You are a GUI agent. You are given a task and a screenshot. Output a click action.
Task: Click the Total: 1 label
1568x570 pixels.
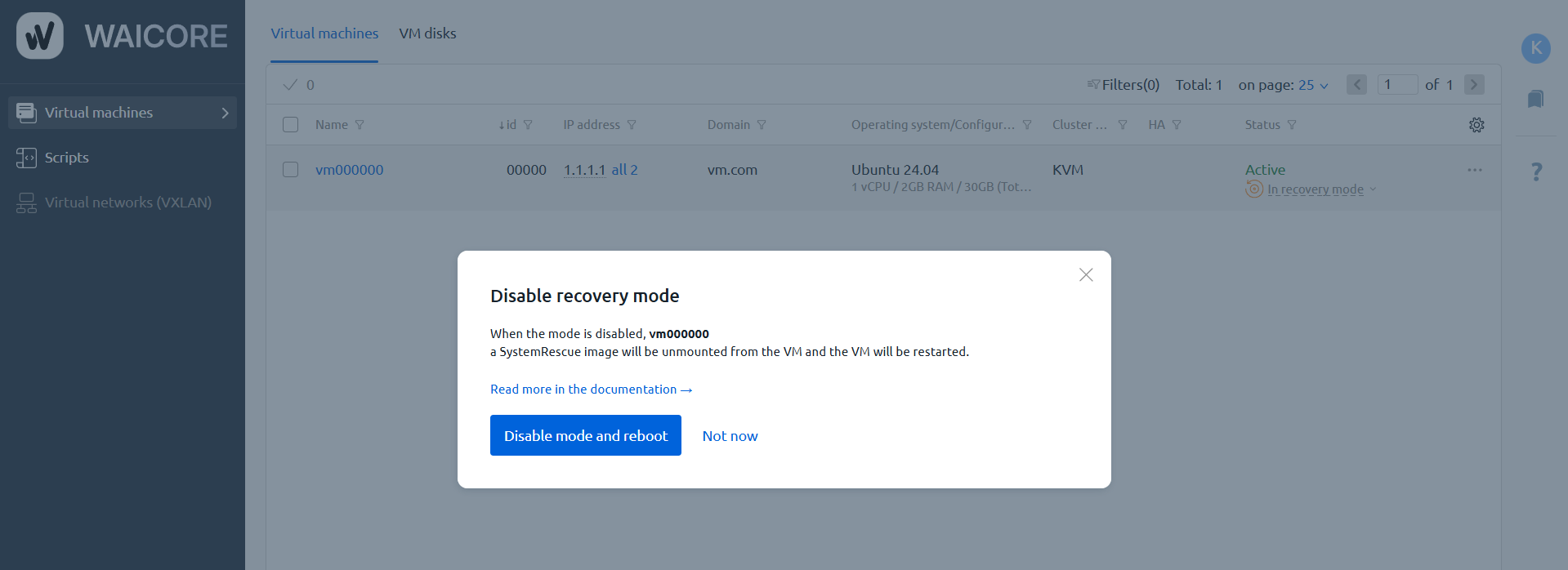(x=1199, y=85)
